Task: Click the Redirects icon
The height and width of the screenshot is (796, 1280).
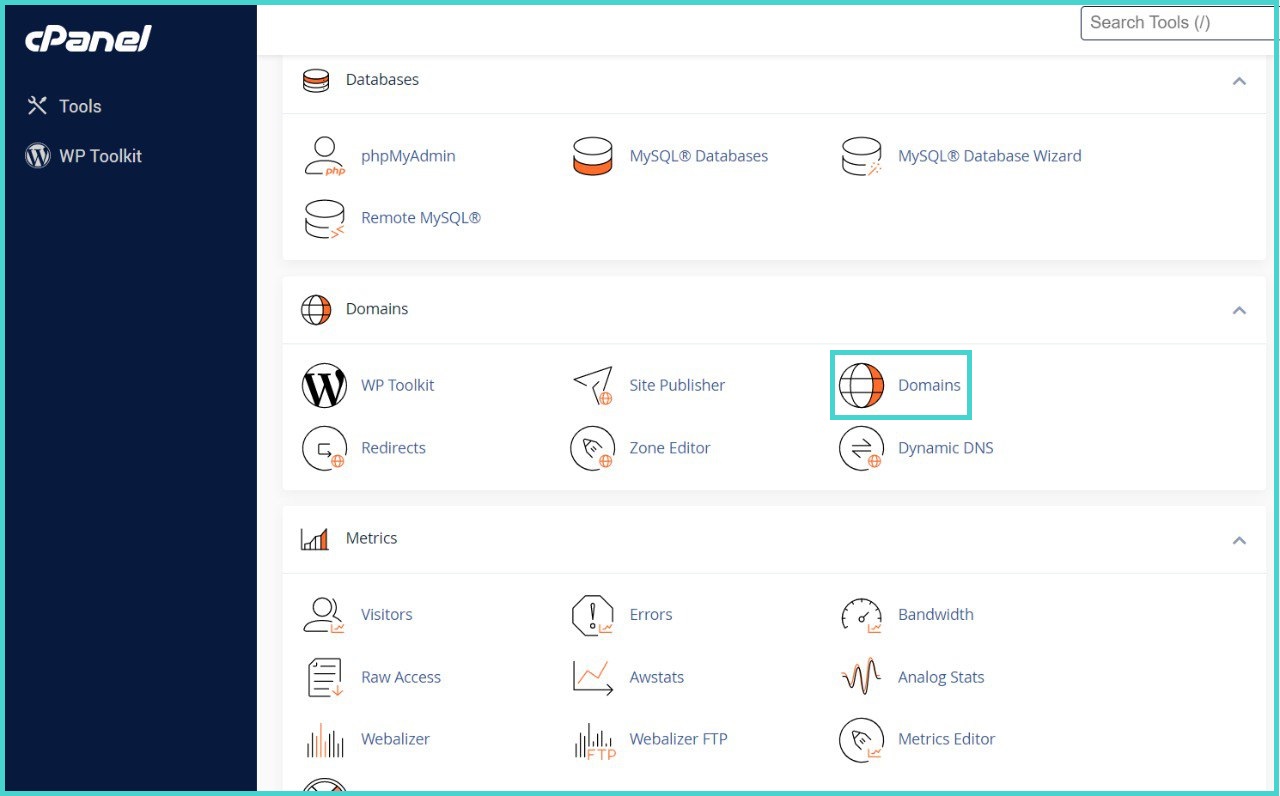Action: click(x=324, y=448)
